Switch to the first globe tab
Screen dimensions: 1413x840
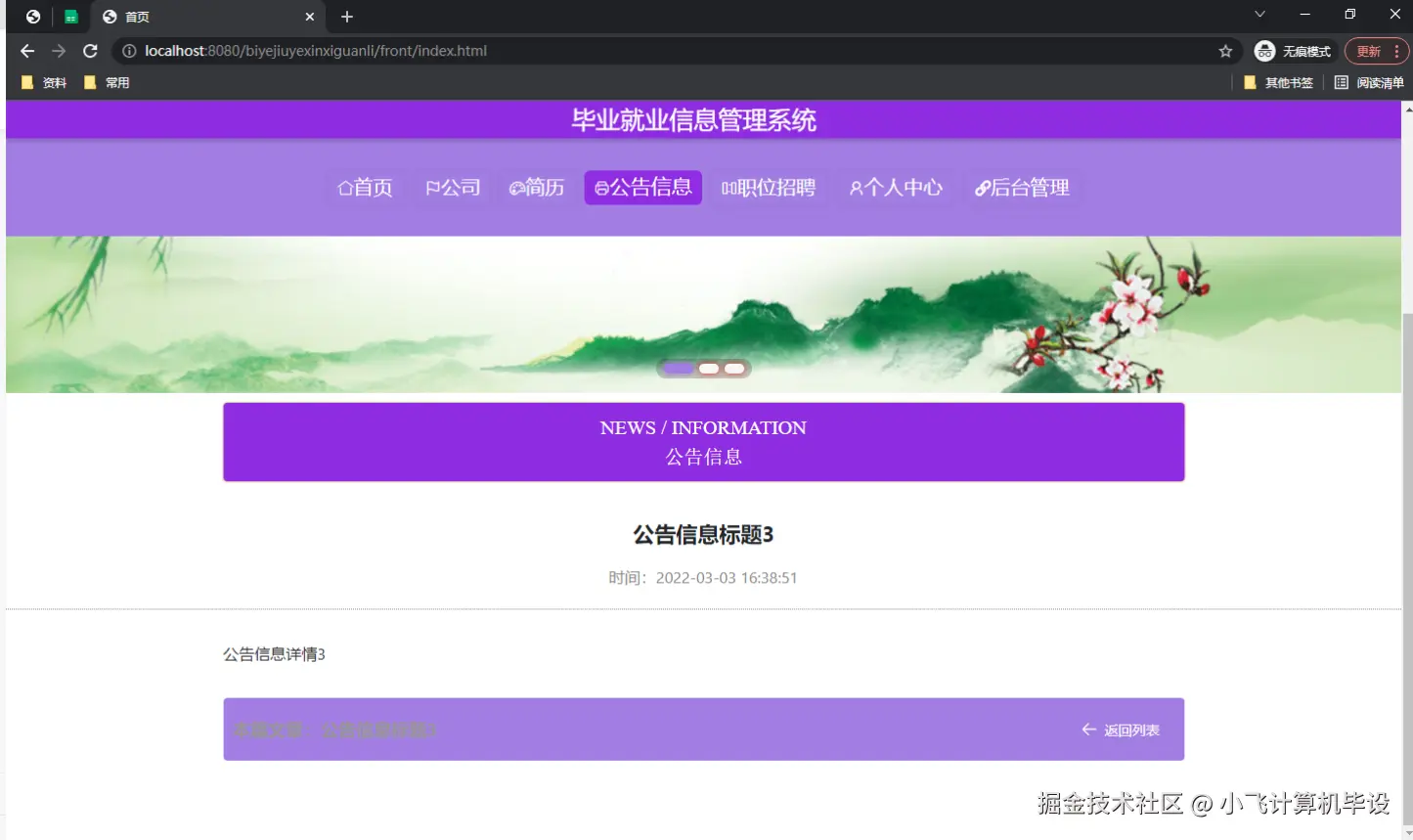tap(33, 17)
